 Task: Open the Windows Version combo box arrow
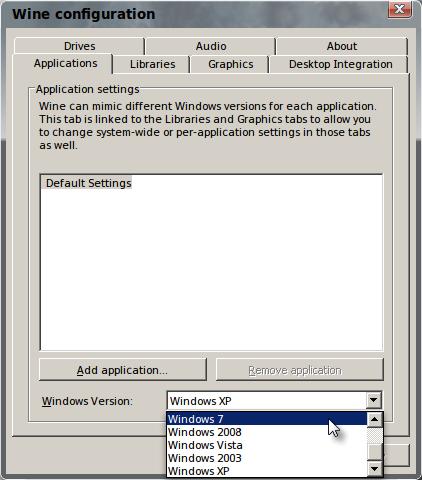click(x=373, y=400)
